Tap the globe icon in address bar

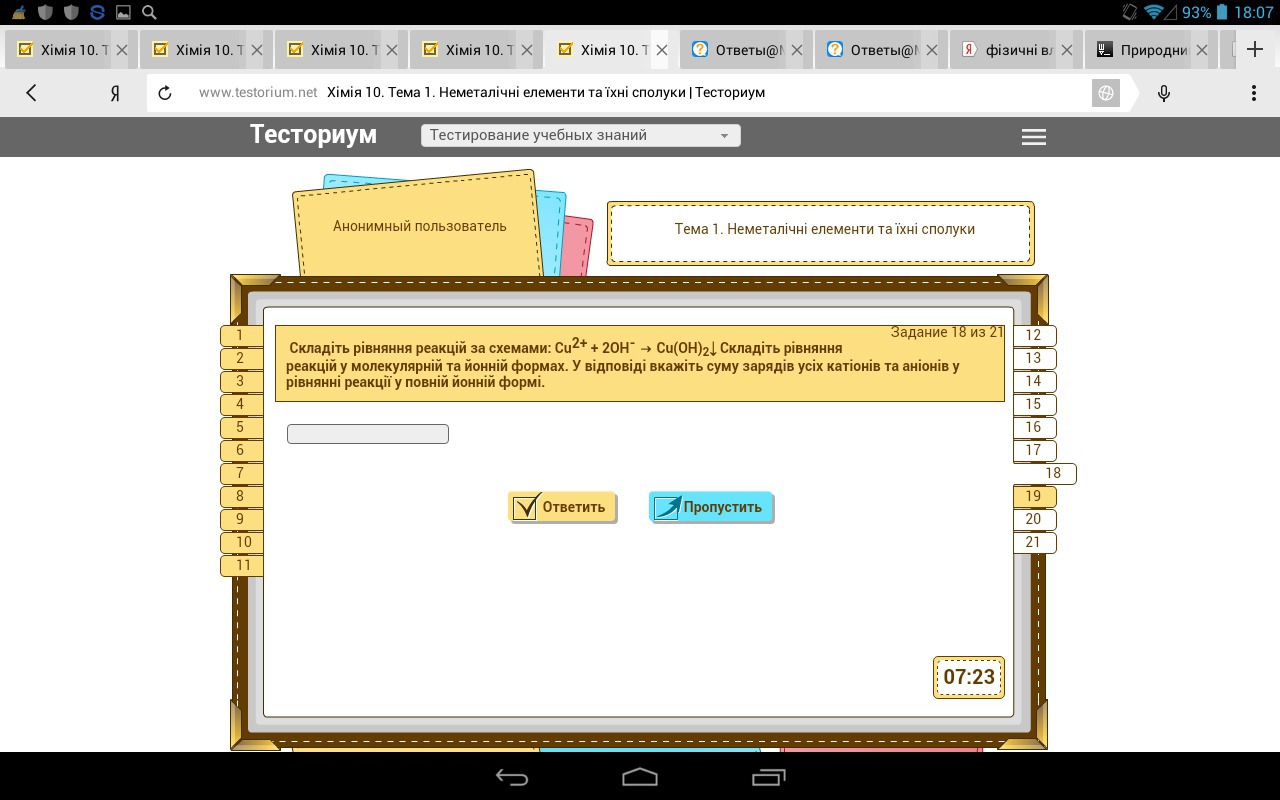(x=1106, y=93)
